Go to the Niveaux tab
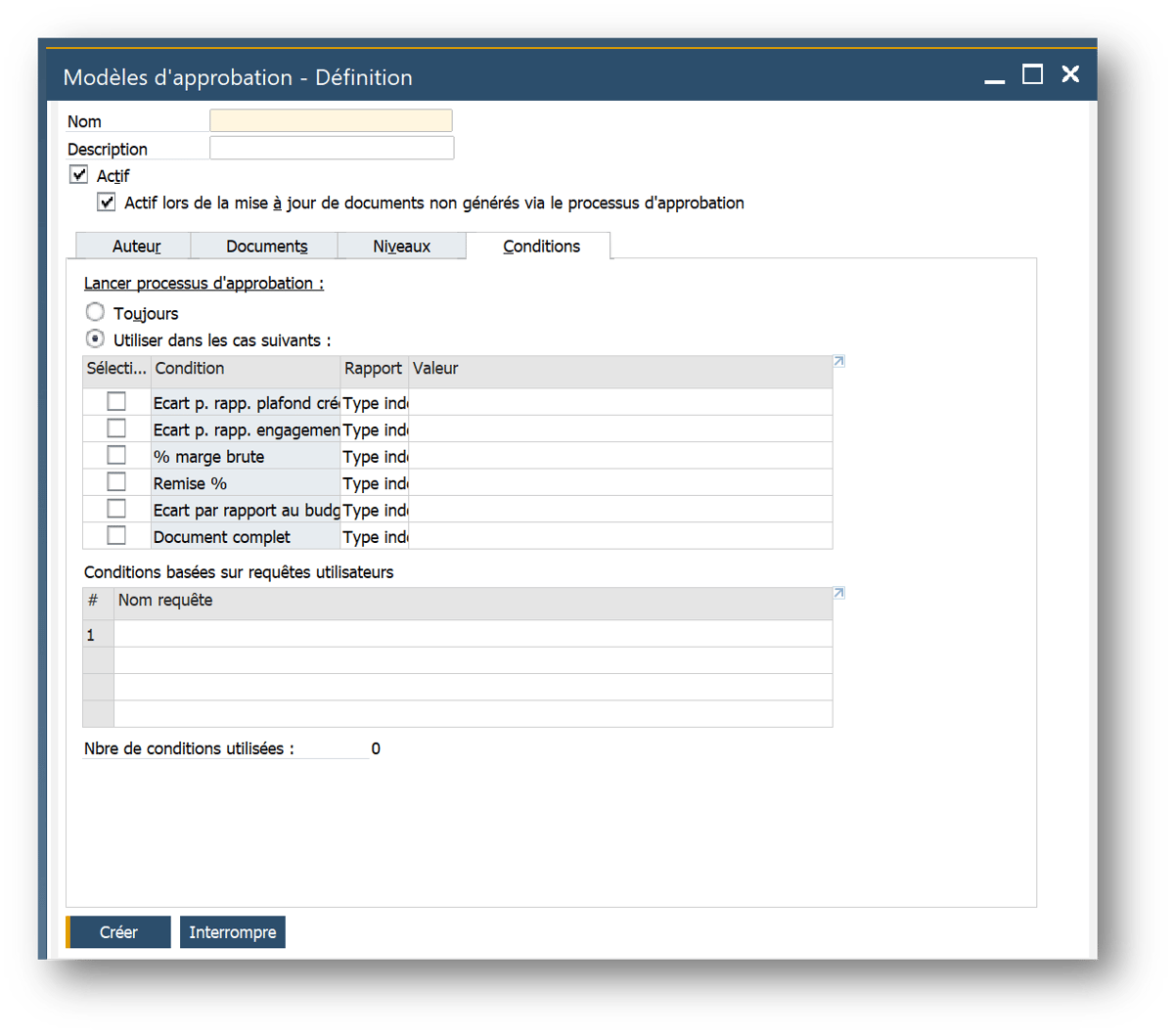 [x=402, y=246]
